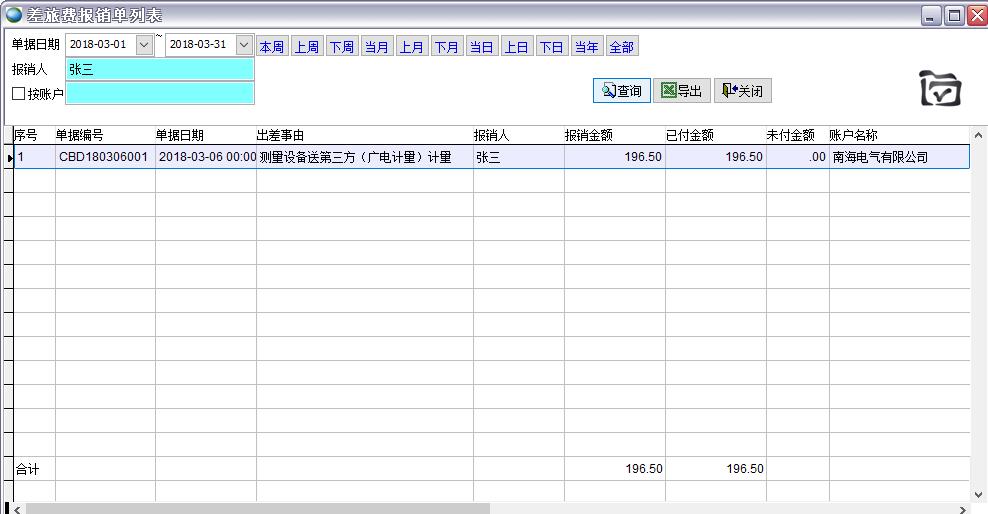The width and height of the screenshot is (988, 514).
Task: Select the 上月 date shortcut
Action: click(x=411, y=47)
